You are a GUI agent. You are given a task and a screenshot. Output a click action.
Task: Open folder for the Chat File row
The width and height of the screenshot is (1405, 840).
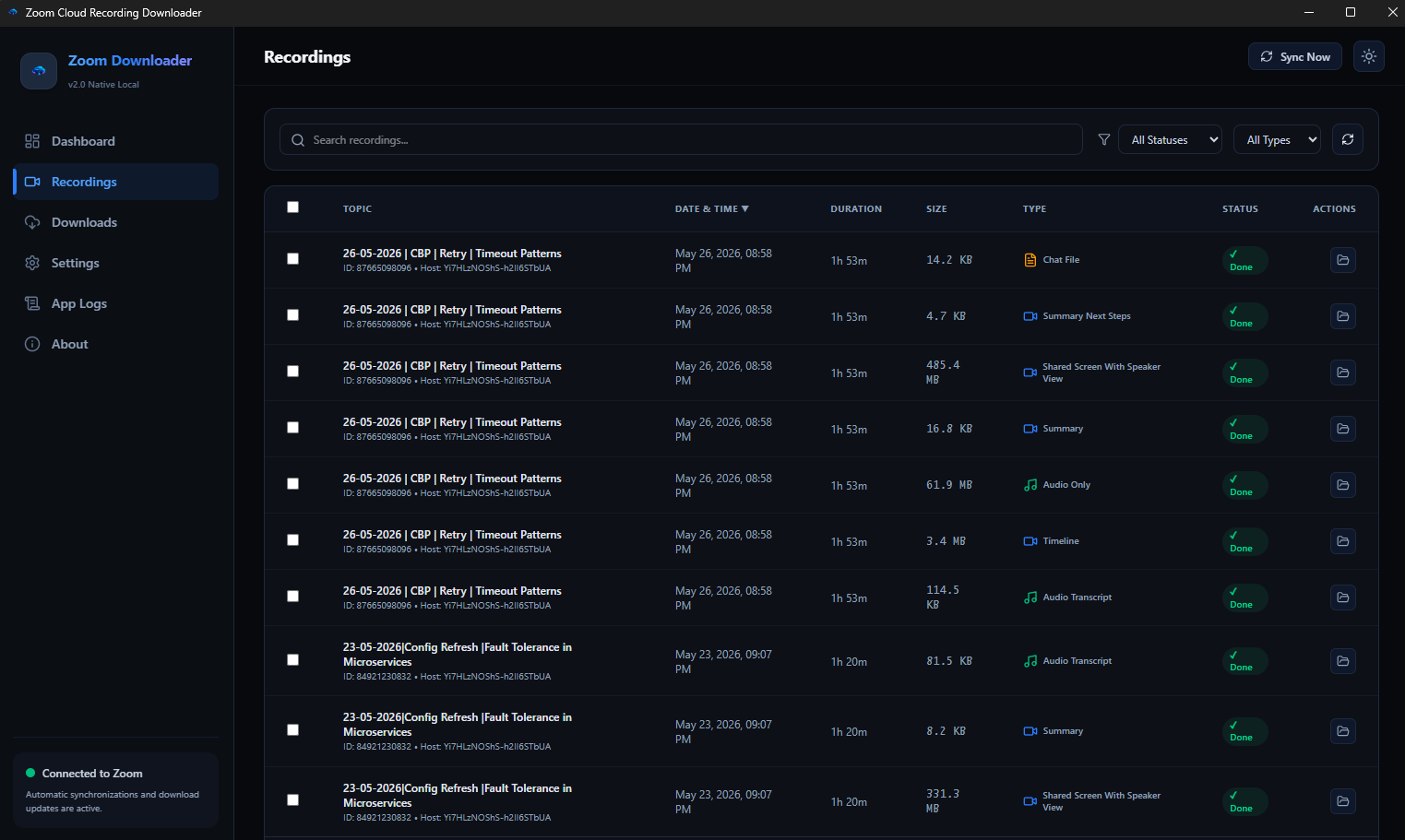1343,260
